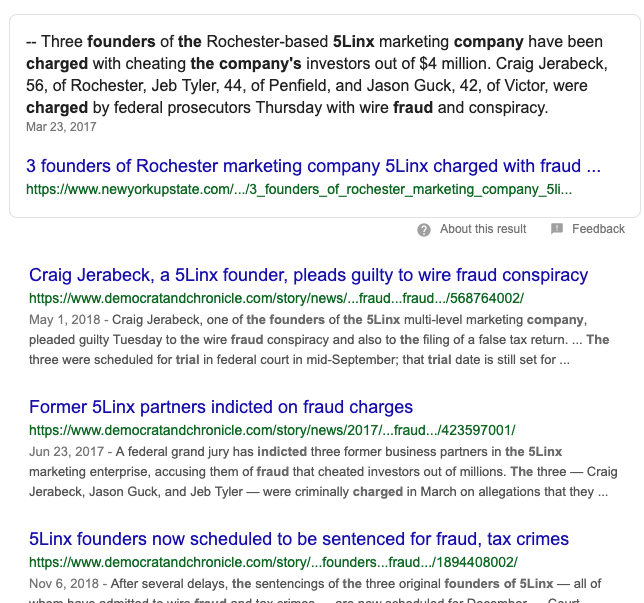644x603 pixels.
Task: Click the featured snippet paragraph text
Action: (x=317, y=74)
